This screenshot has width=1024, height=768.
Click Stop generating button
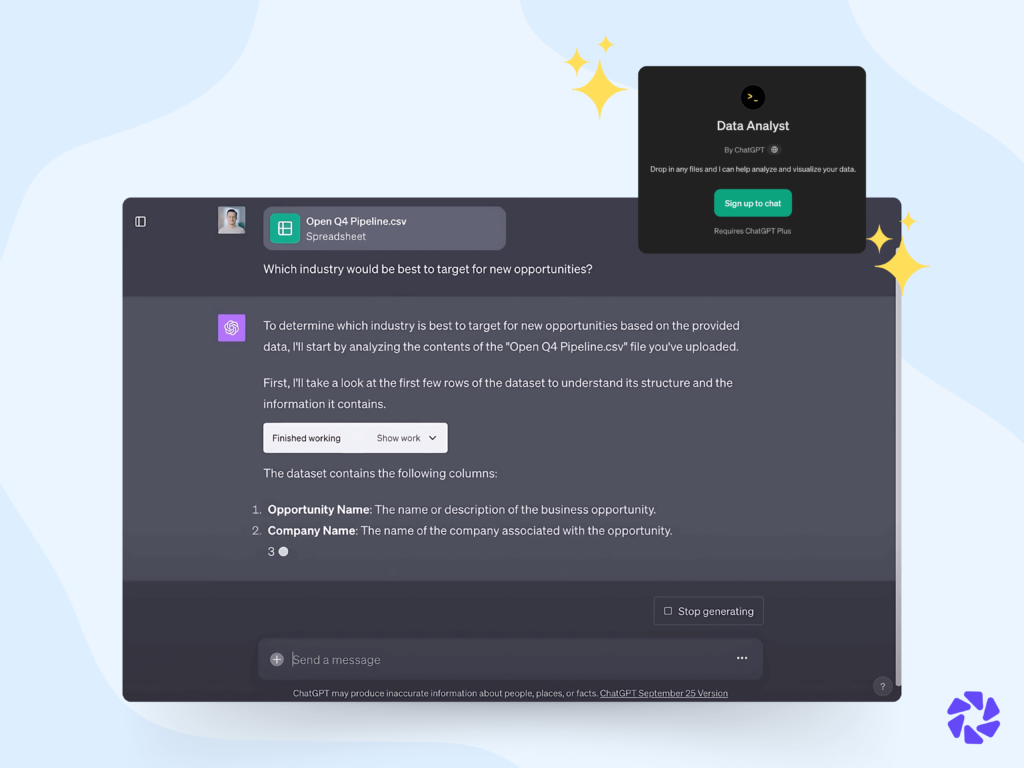pyautogui.click(x=709, y=611)
